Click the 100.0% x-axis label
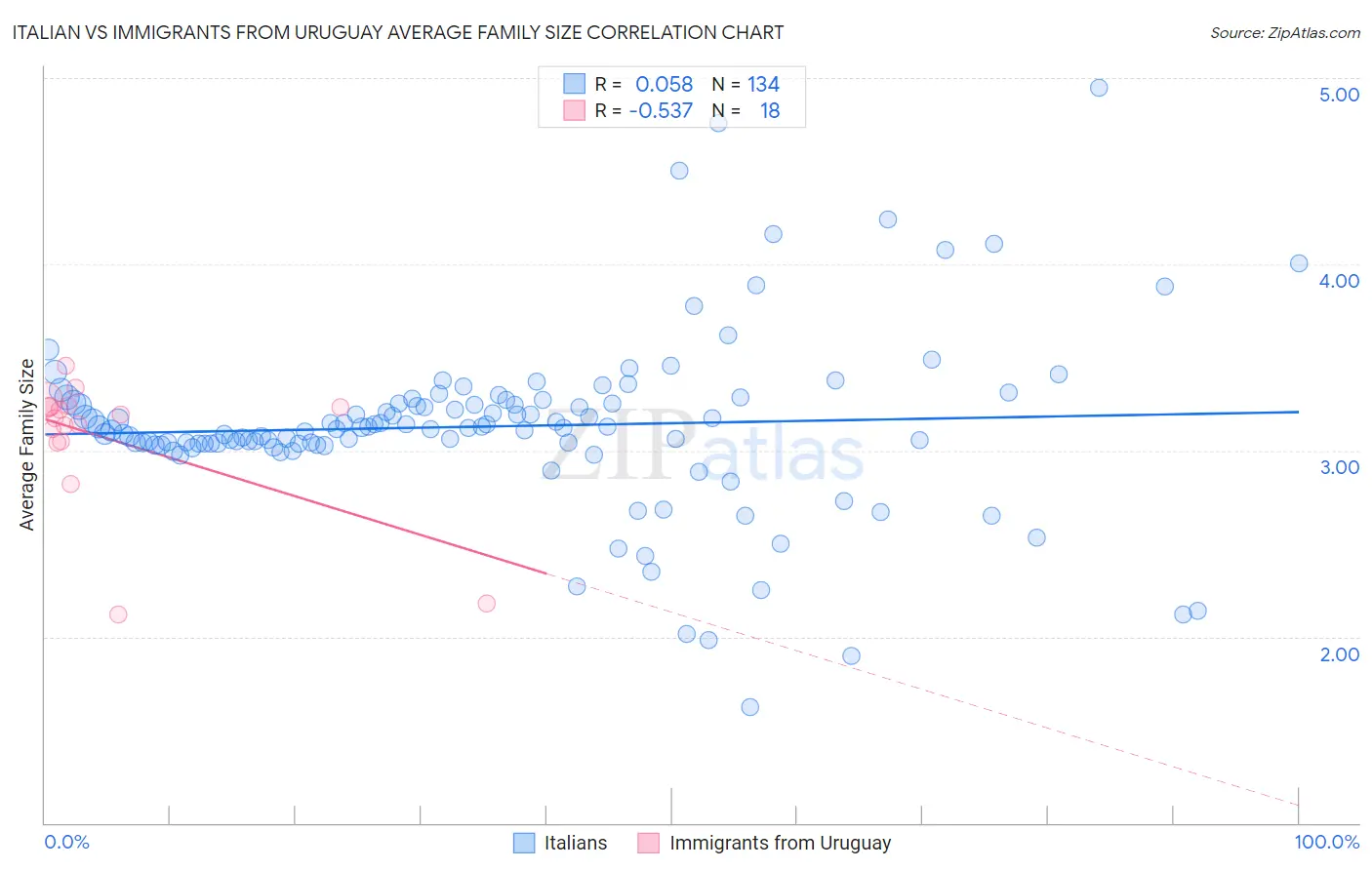 tap(1327, 842)
